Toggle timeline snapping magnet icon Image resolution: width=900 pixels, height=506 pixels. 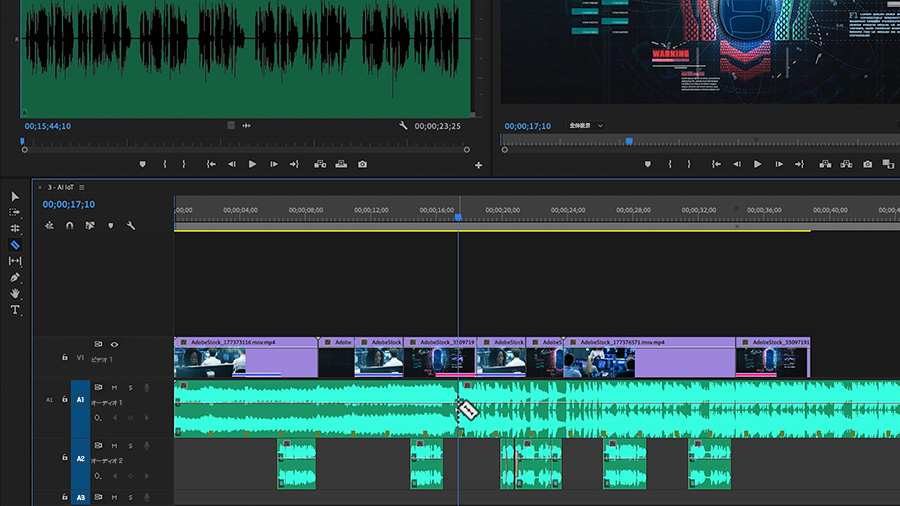(x=69, y=226)
